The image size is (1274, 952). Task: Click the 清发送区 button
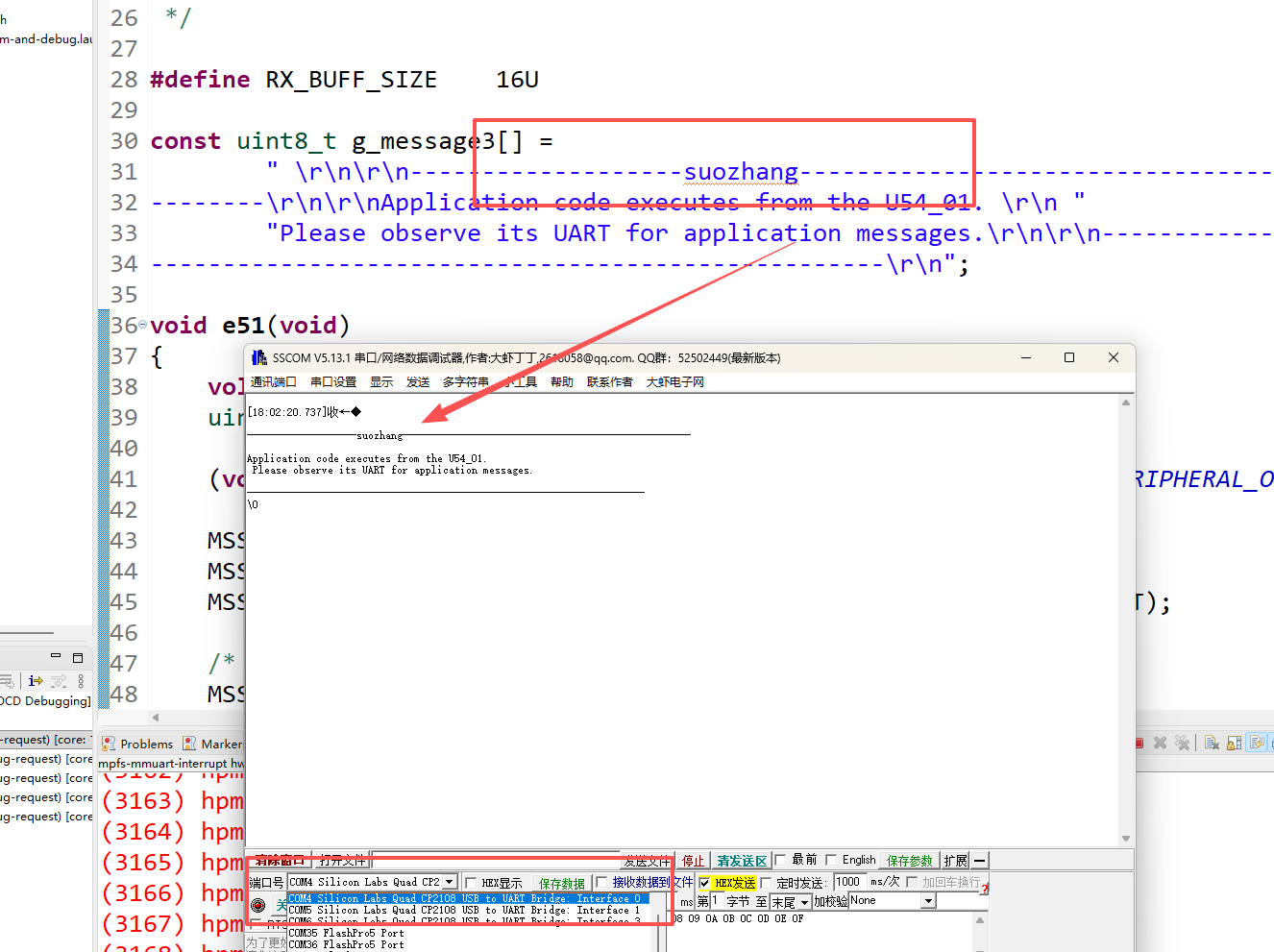(x=742, y=861)
